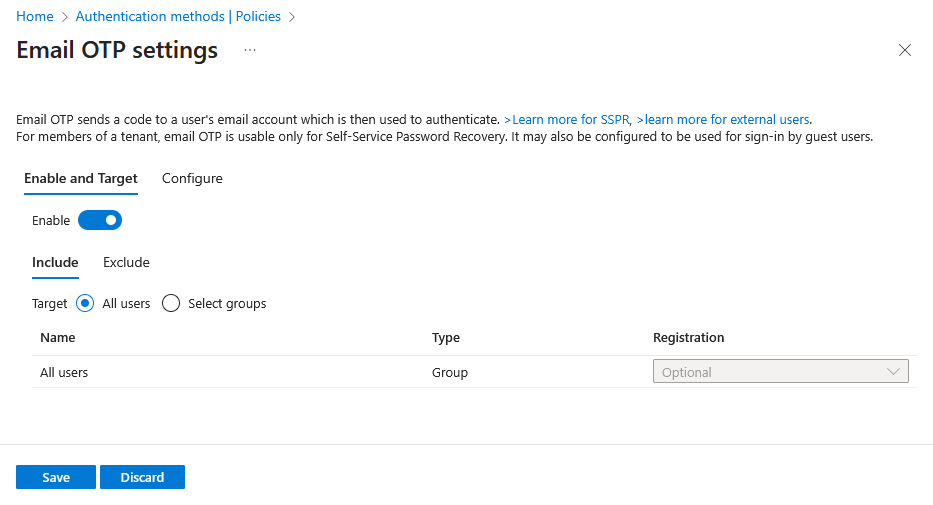Turn off the Enable toggle switch
The width and height of the screenshot is (933, 505).
coord(100,220)
